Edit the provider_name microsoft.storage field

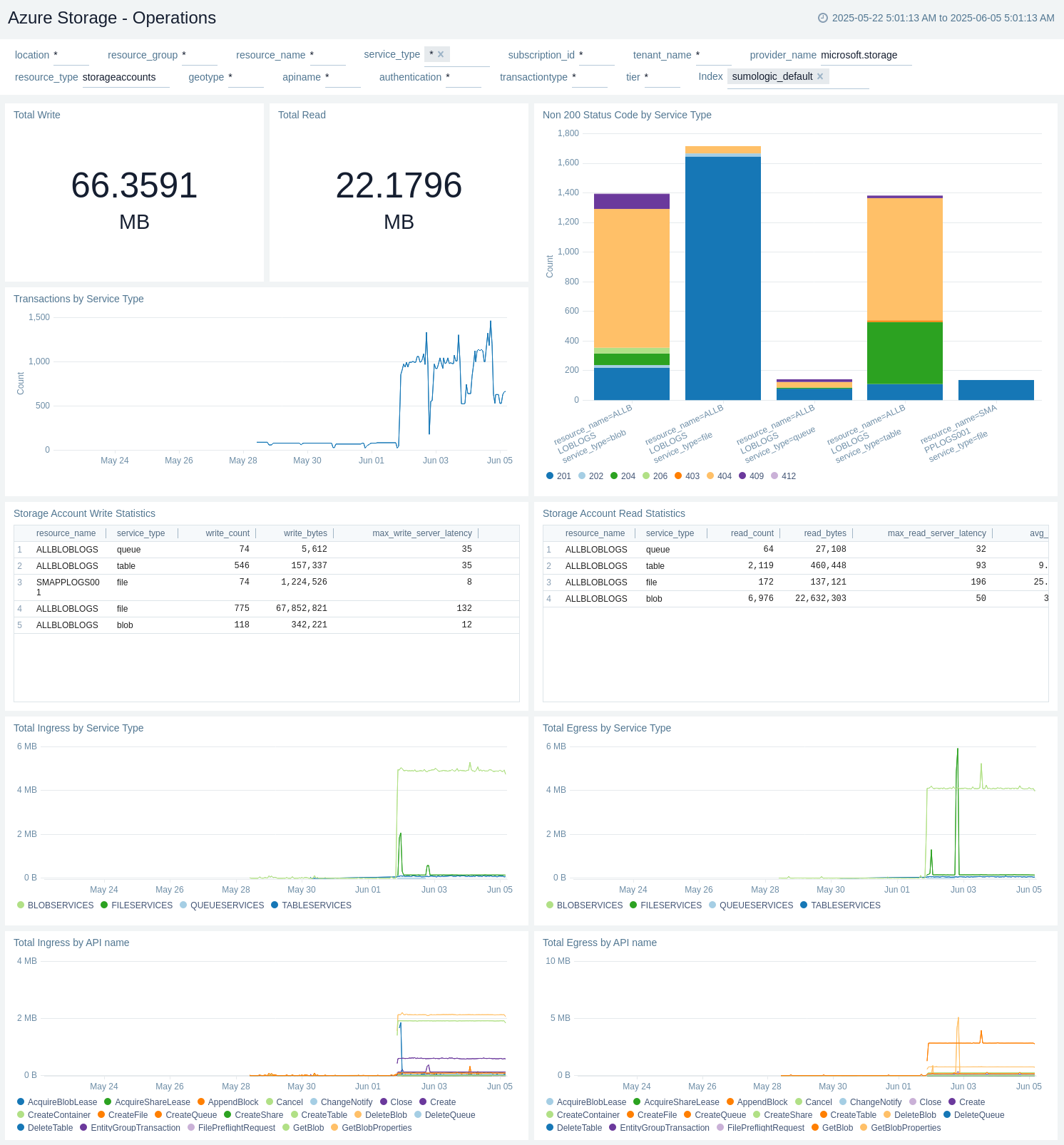tap(866, 56)
